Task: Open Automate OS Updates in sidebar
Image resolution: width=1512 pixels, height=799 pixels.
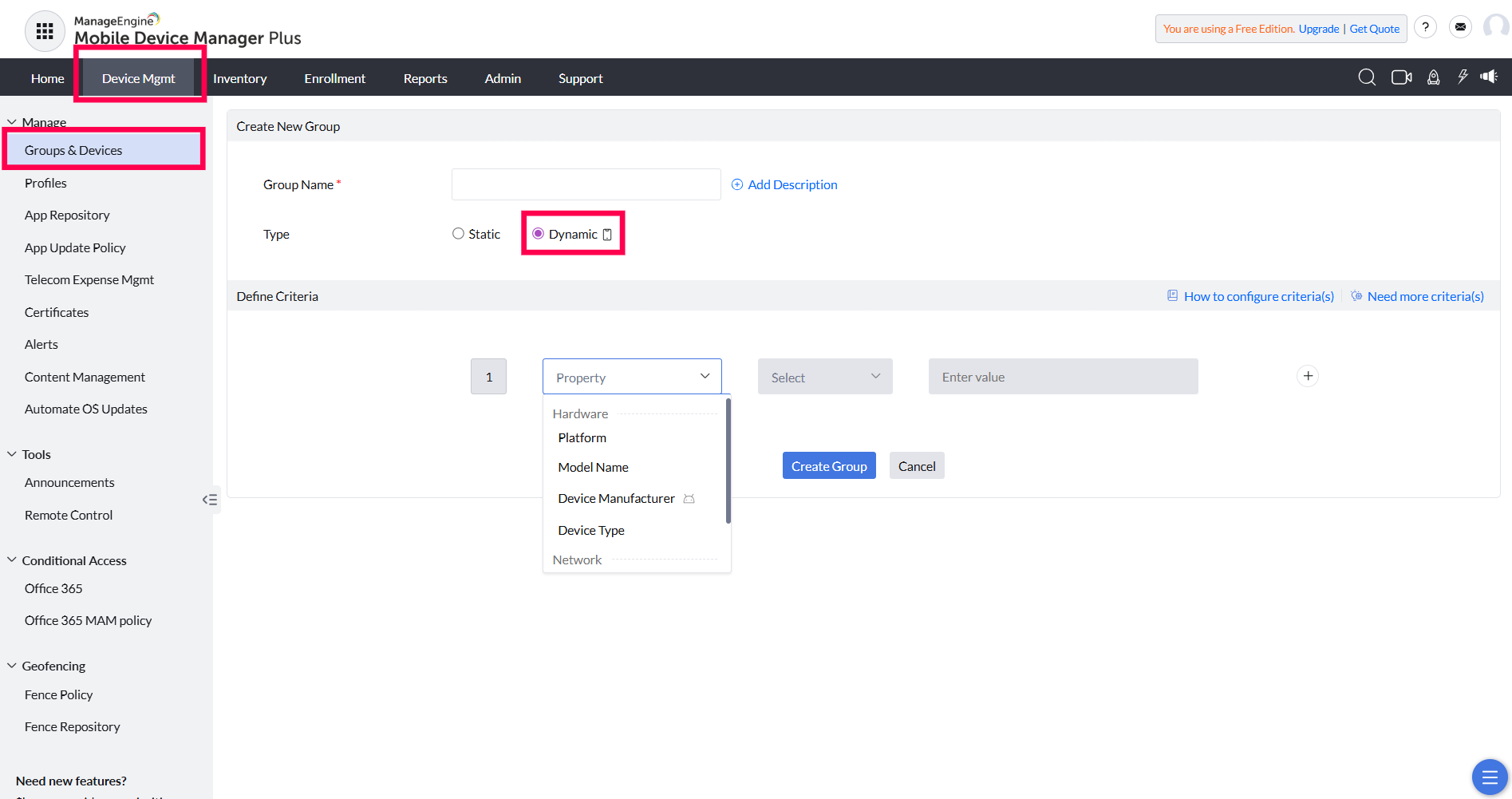Action: [x=86, y=409]
